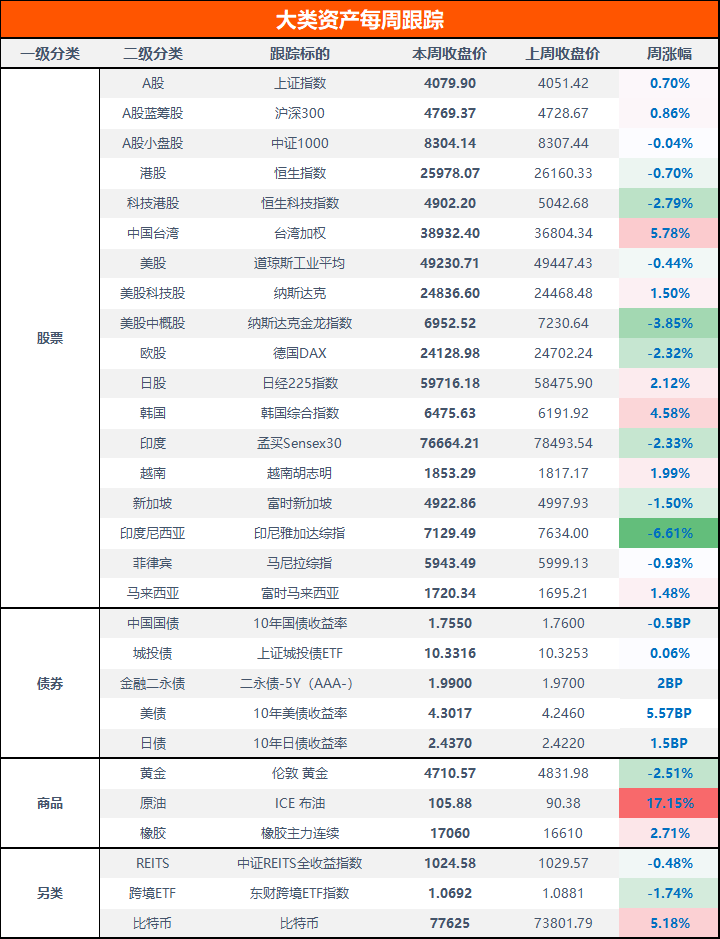Screen dimensions: 720x939
Task: Select the 一级分类 column header
Action: point(50,54)
